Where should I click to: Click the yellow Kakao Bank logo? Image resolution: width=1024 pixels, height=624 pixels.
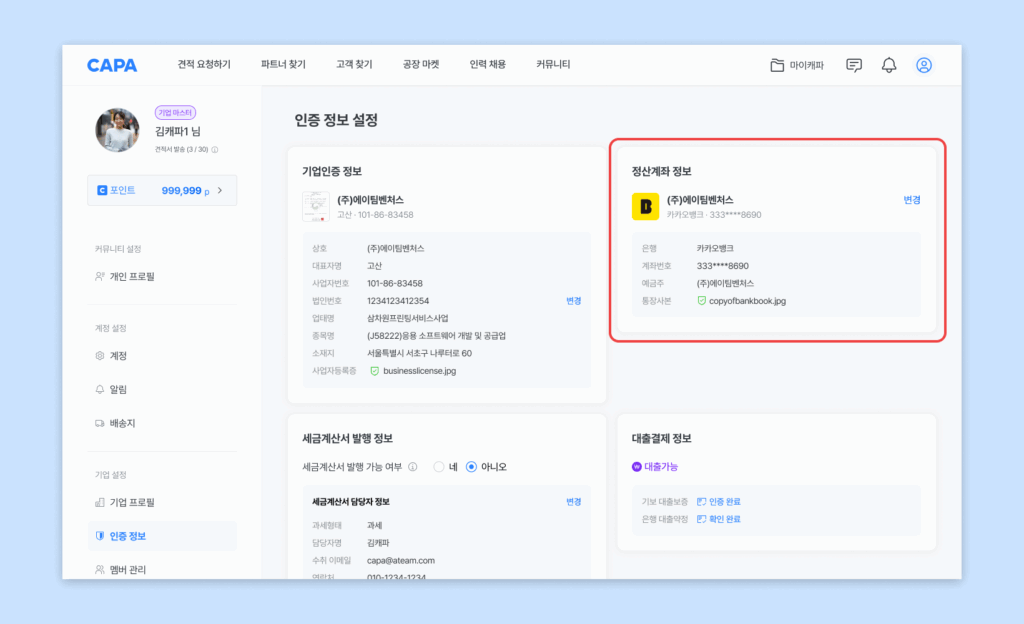645,207
